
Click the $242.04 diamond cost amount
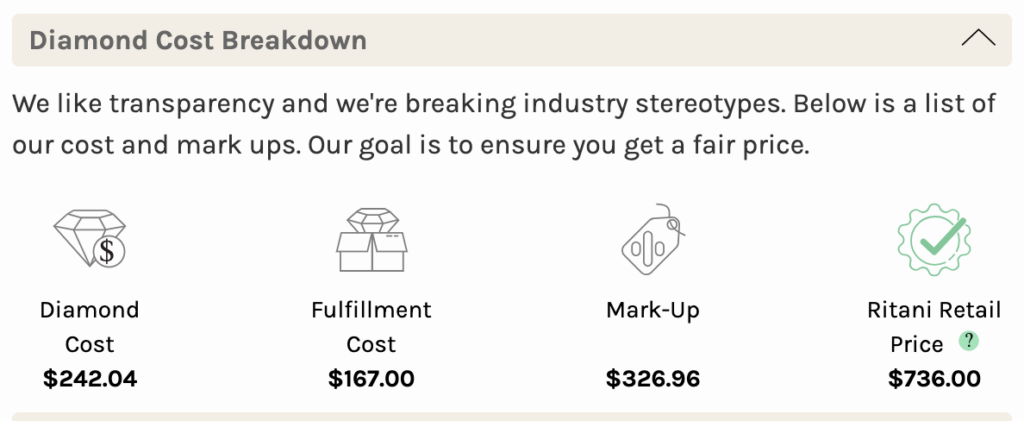(x=90, y=379)
